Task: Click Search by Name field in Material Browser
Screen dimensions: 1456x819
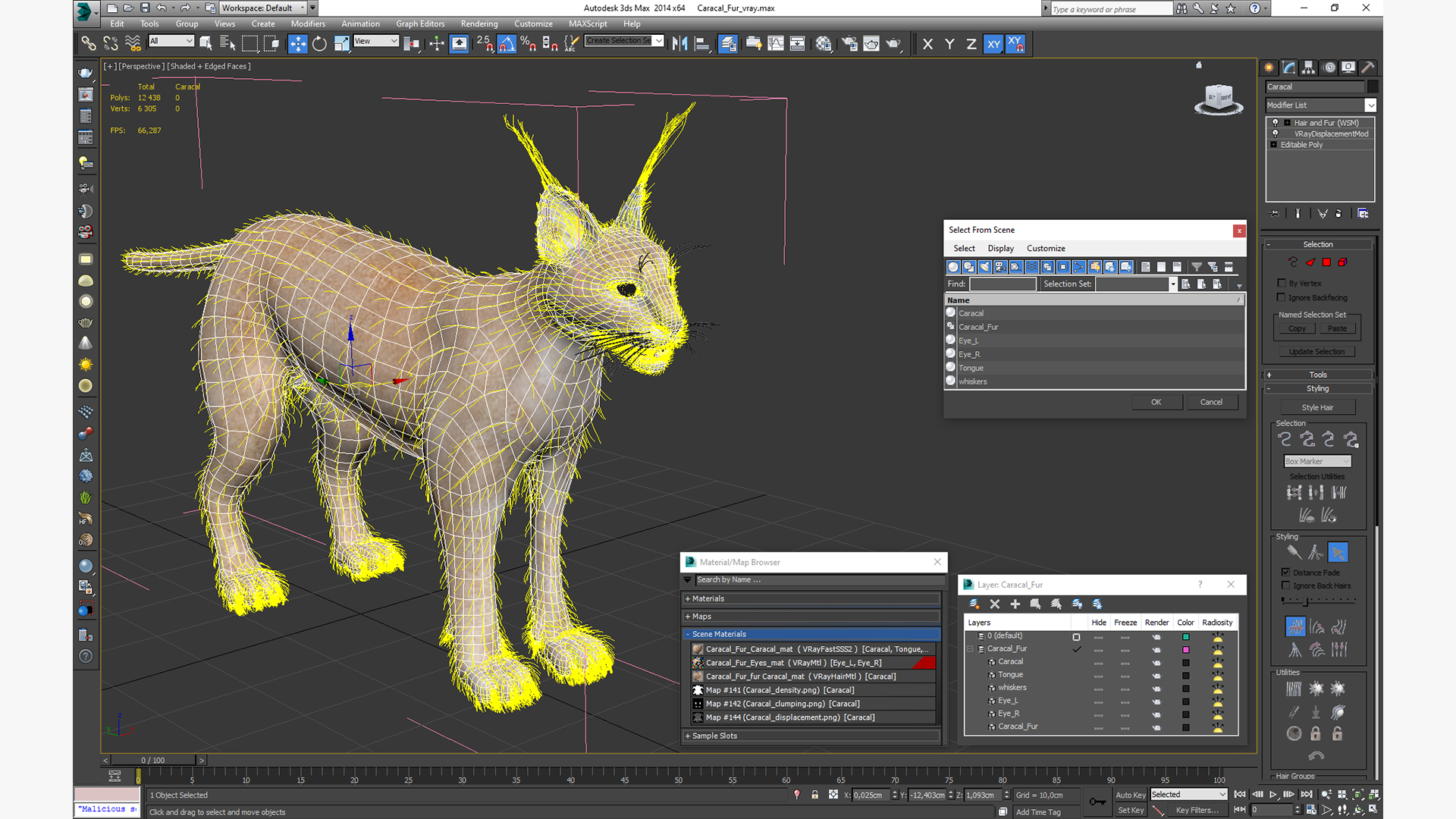Action: point(819,580)
